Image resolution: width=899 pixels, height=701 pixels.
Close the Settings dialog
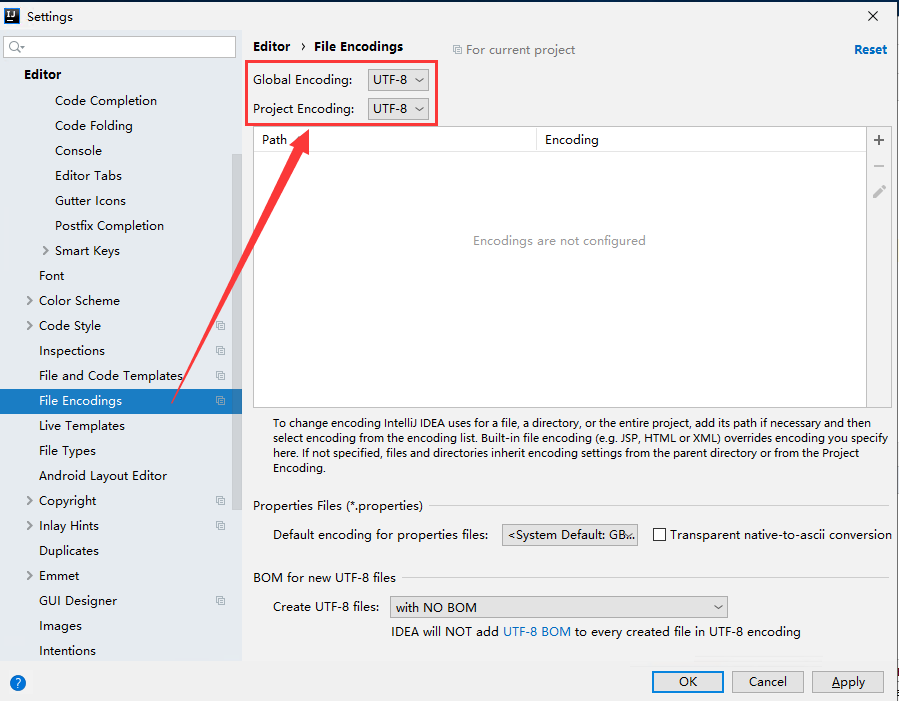[x=873, y=16]
